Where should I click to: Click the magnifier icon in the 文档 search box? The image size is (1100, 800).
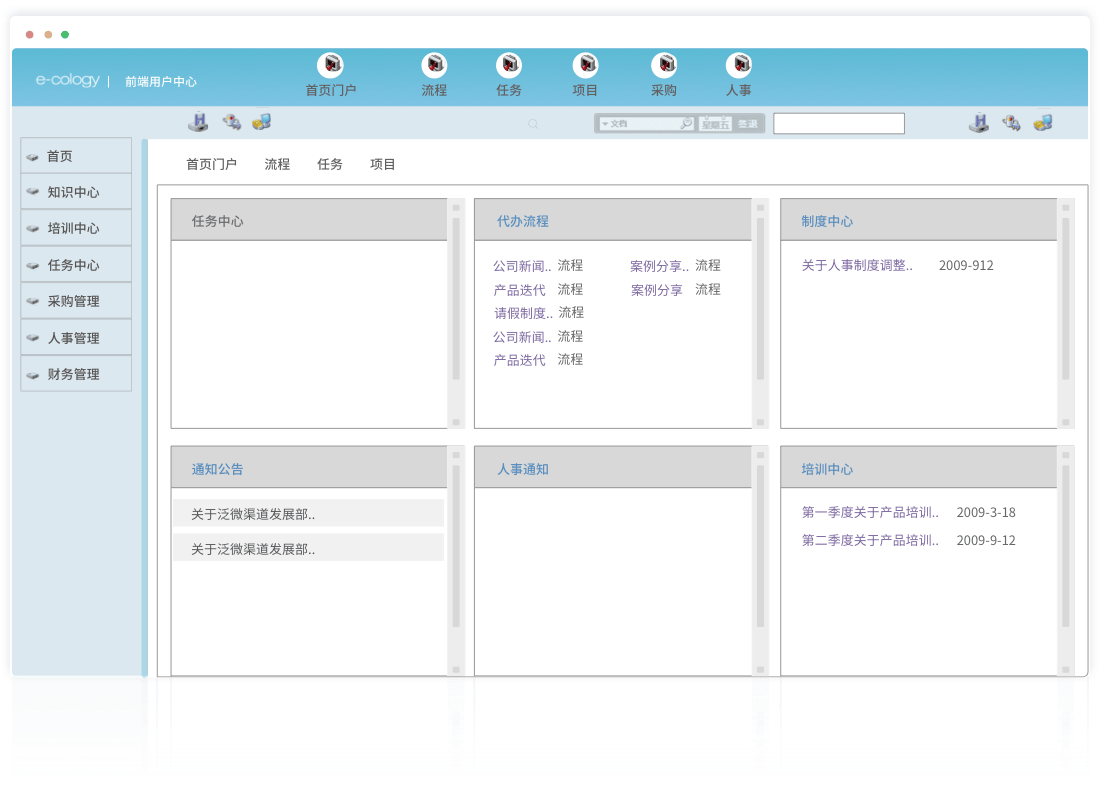[686, 124]
